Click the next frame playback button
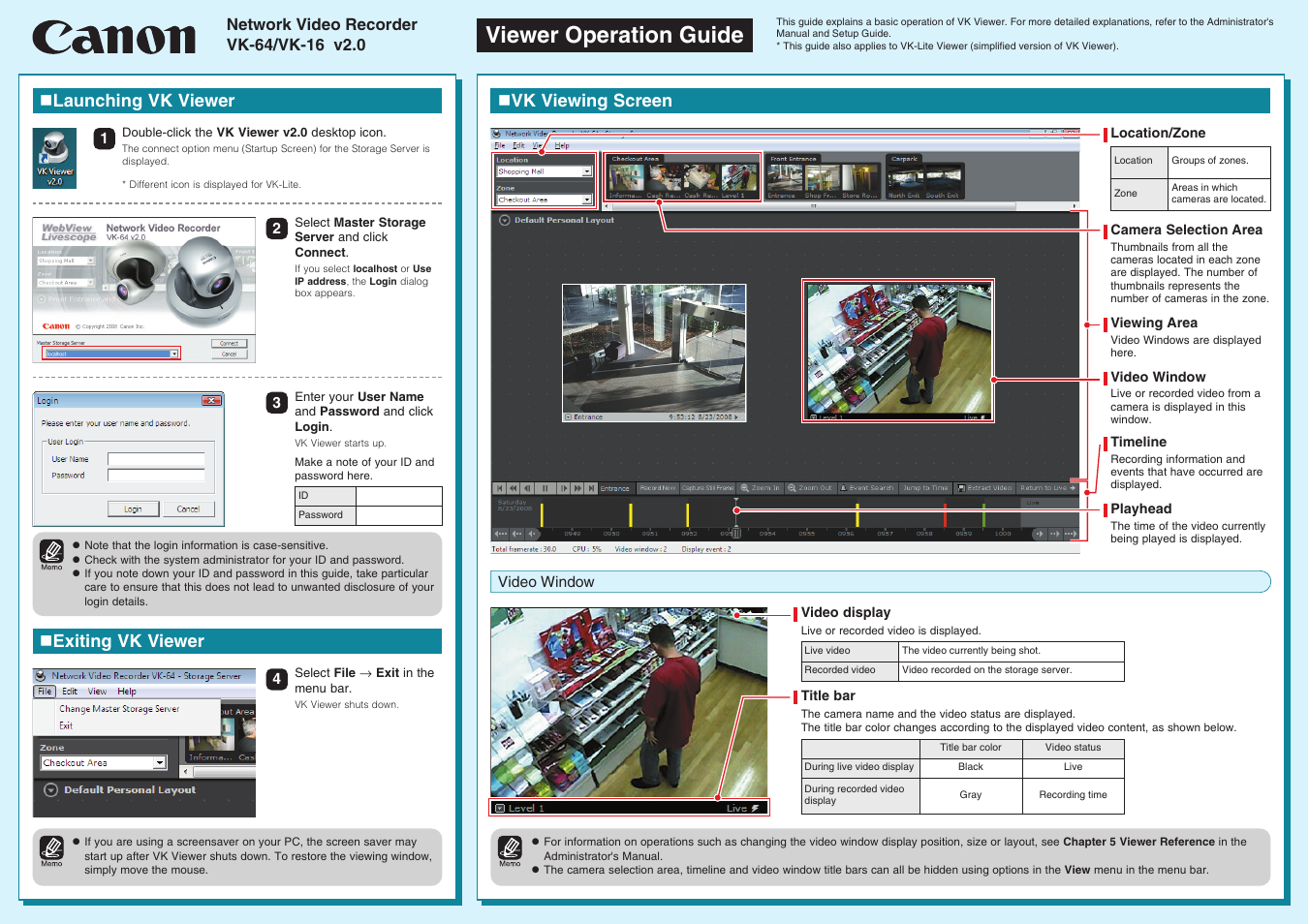 (x=564, y=488)
